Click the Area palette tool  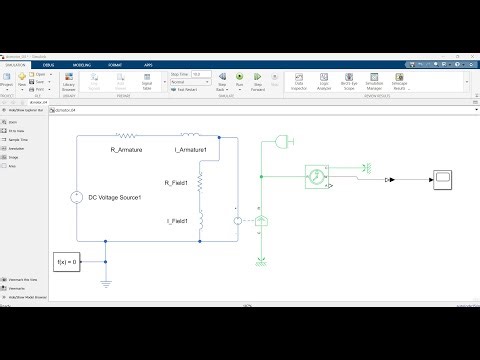click(9, 166)
